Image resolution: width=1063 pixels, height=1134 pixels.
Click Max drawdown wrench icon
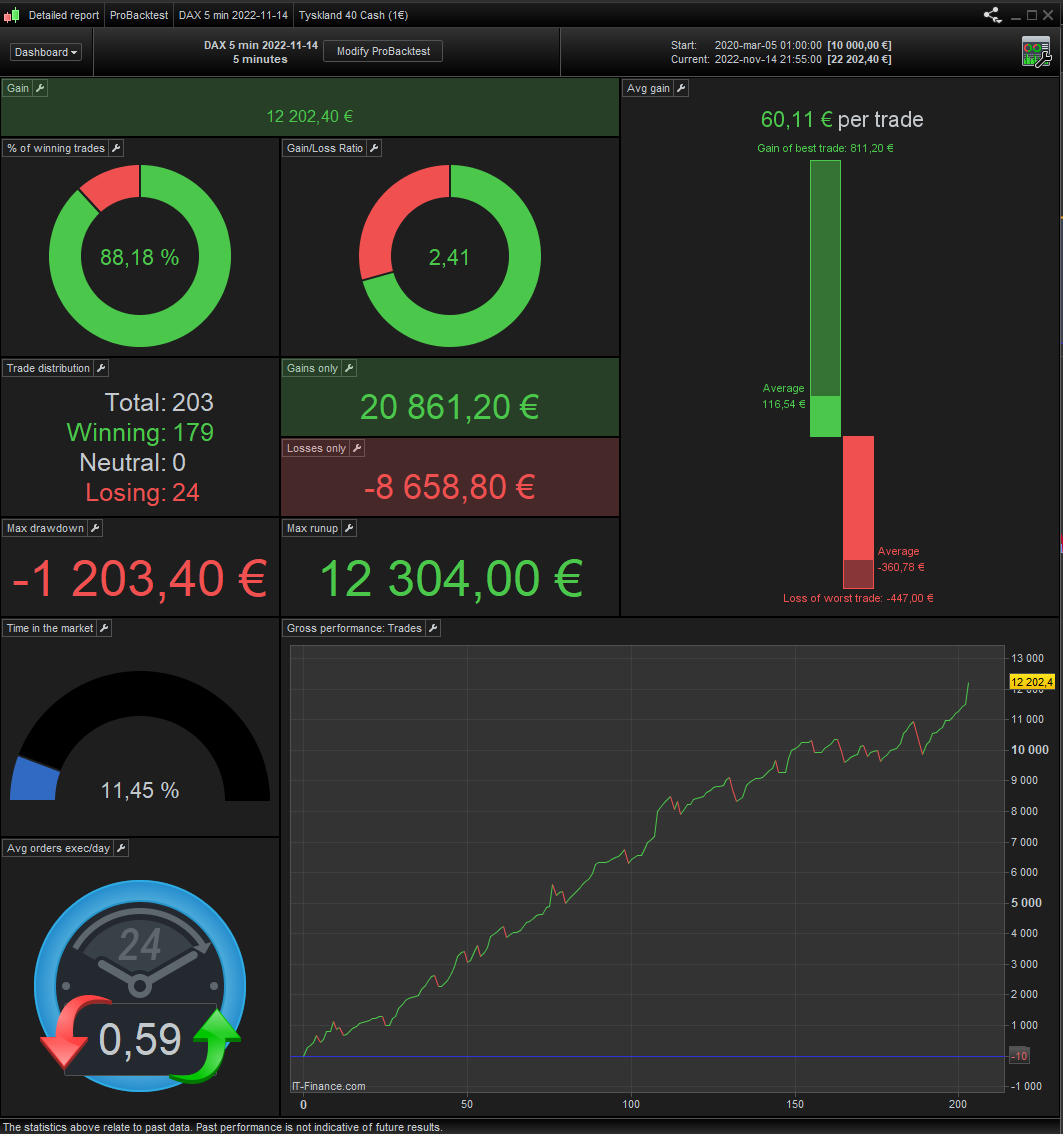[x=95, y=528]
